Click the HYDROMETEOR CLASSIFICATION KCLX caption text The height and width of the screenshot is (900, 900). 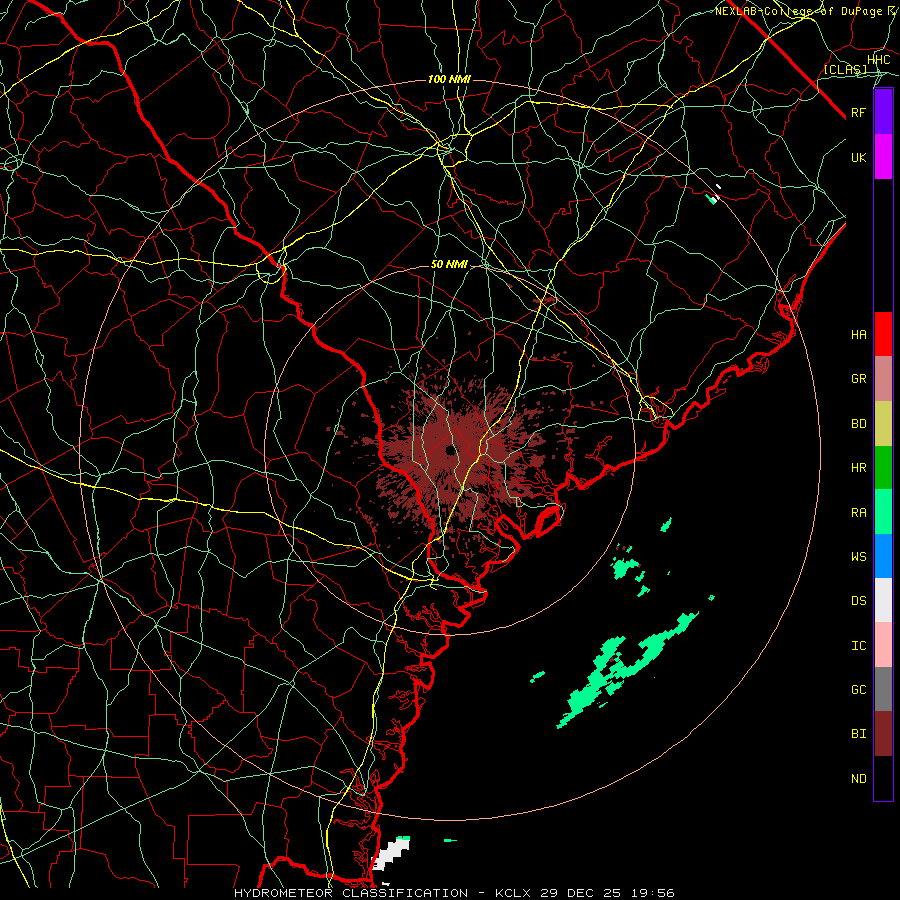(x=454, y=893)
